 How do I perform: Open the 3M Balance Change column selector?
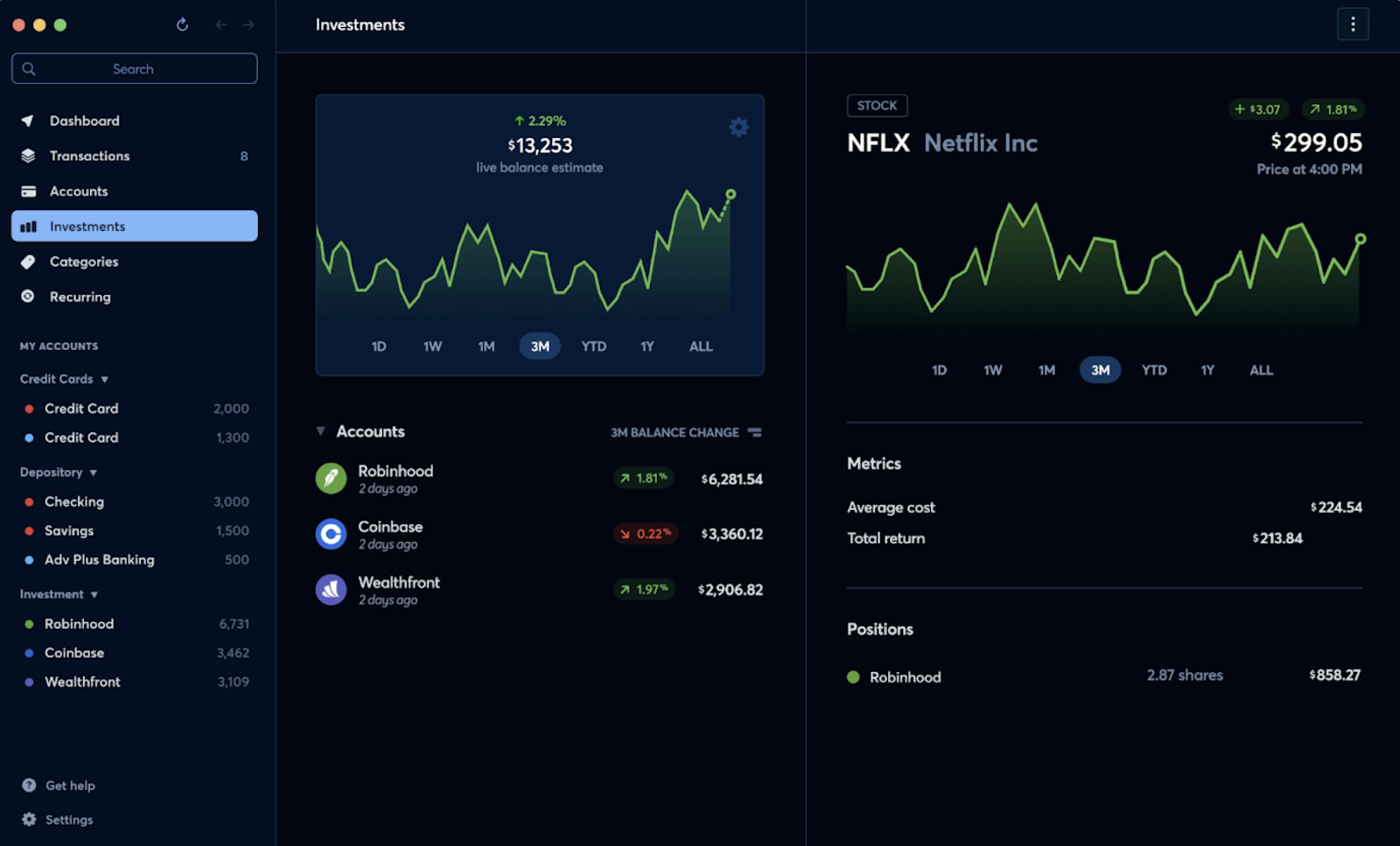[686, 432]
